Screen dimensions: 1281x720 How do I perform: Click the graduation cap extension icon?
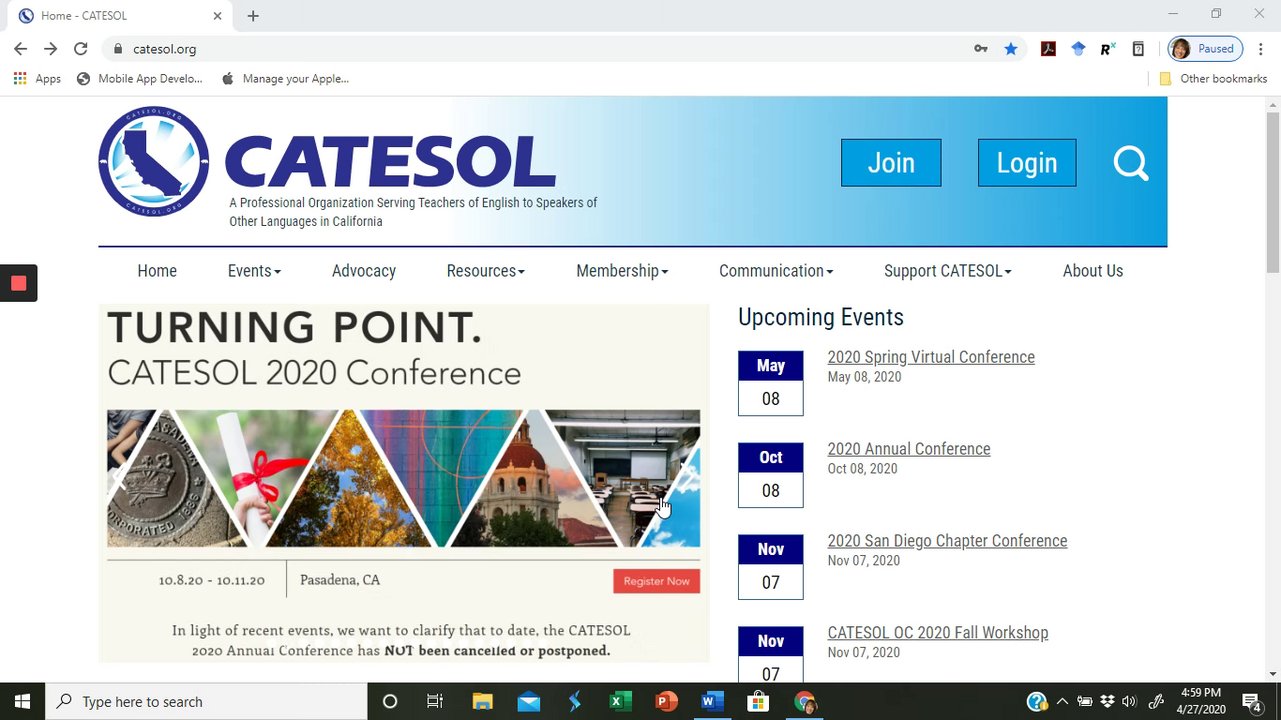click(x=1078, y=49)
